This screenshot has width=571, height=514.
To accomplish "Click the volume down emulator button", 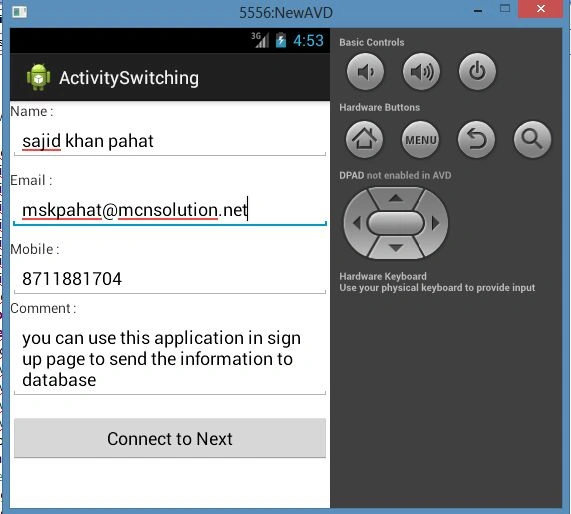I will pyautogui.click(x=365, y=72).
